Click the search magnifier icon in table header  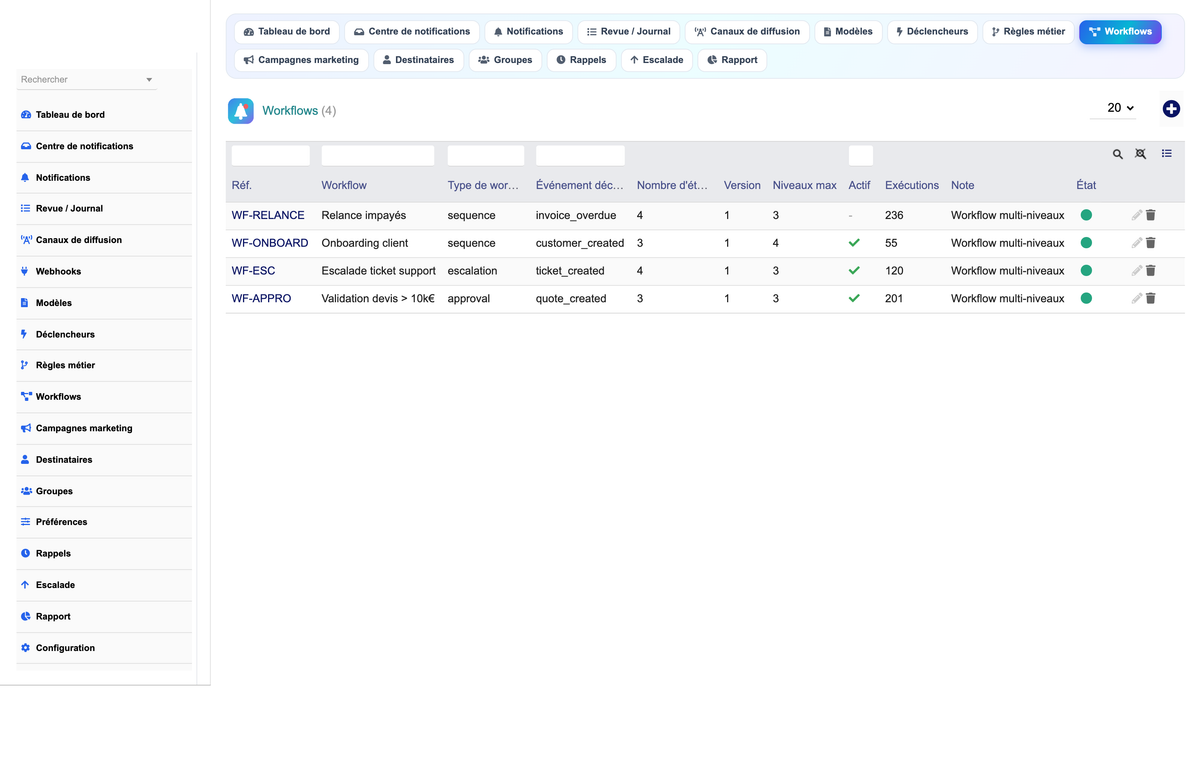pos(1118,154)
